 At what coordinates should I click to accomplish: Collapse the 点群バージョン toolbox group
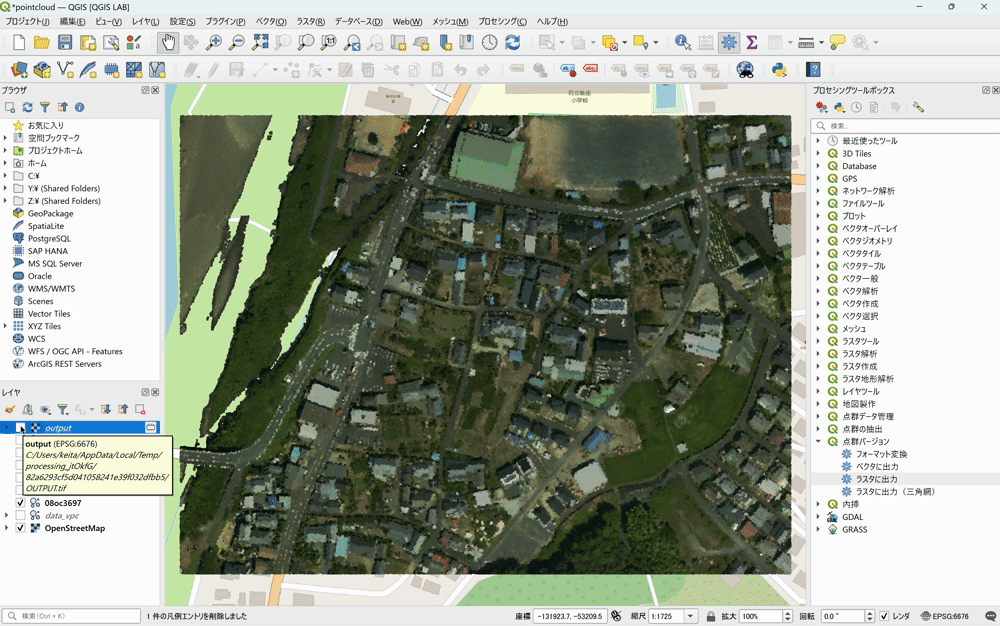click(x=818, y=441)
